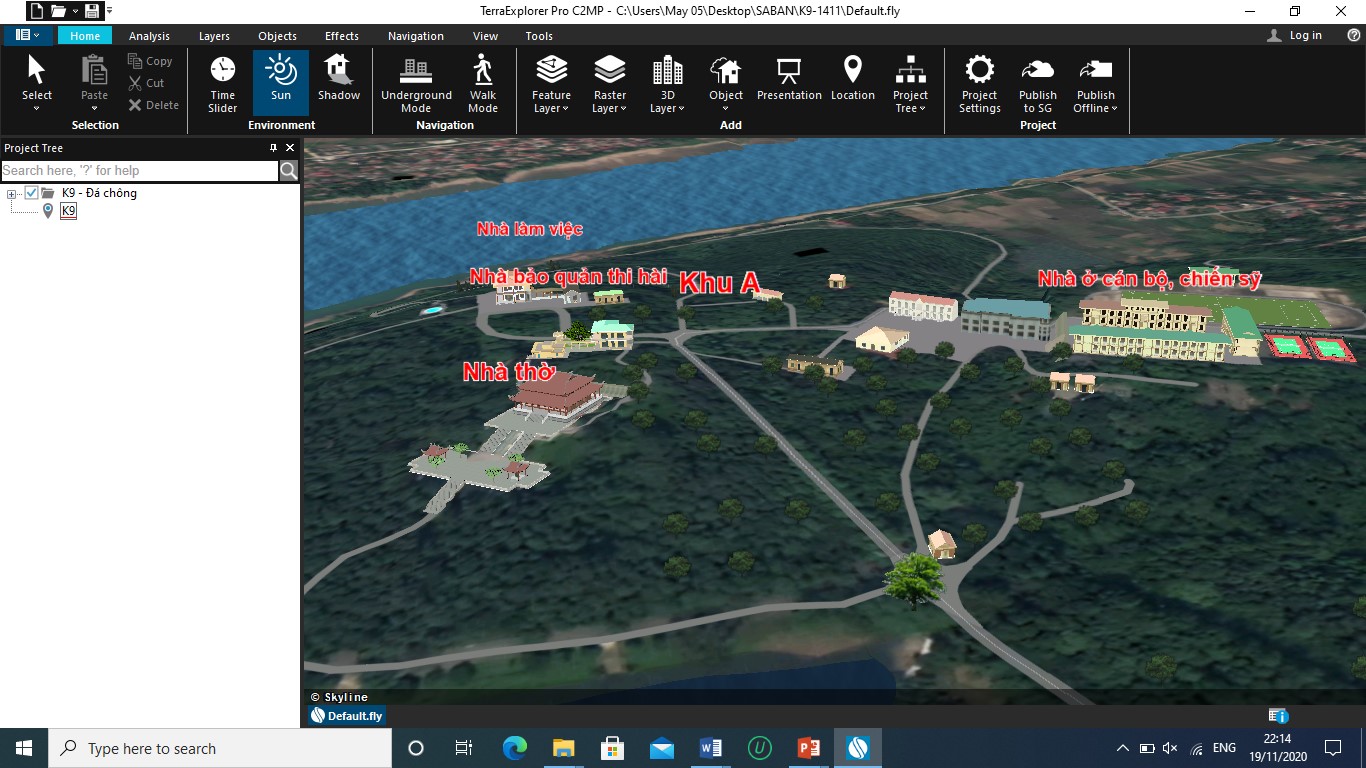
Task: Switch to the Effects tab
Action: (x=341, y=36)
